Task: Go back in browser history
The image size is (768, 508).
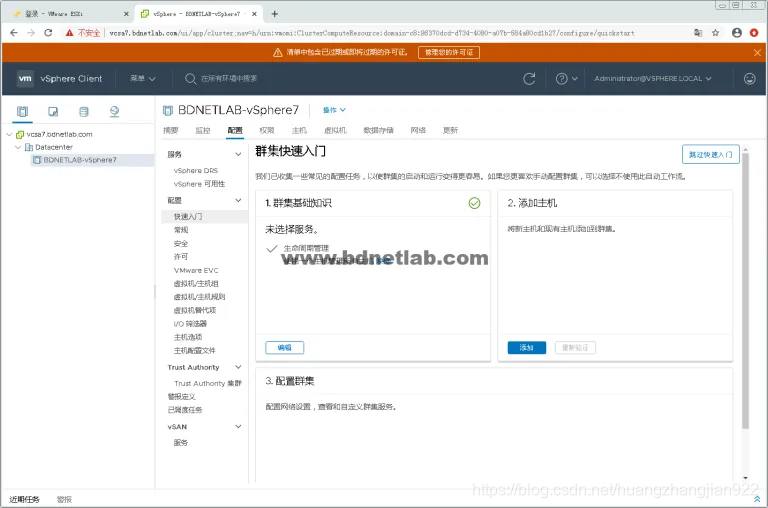Action: [14, 33]
